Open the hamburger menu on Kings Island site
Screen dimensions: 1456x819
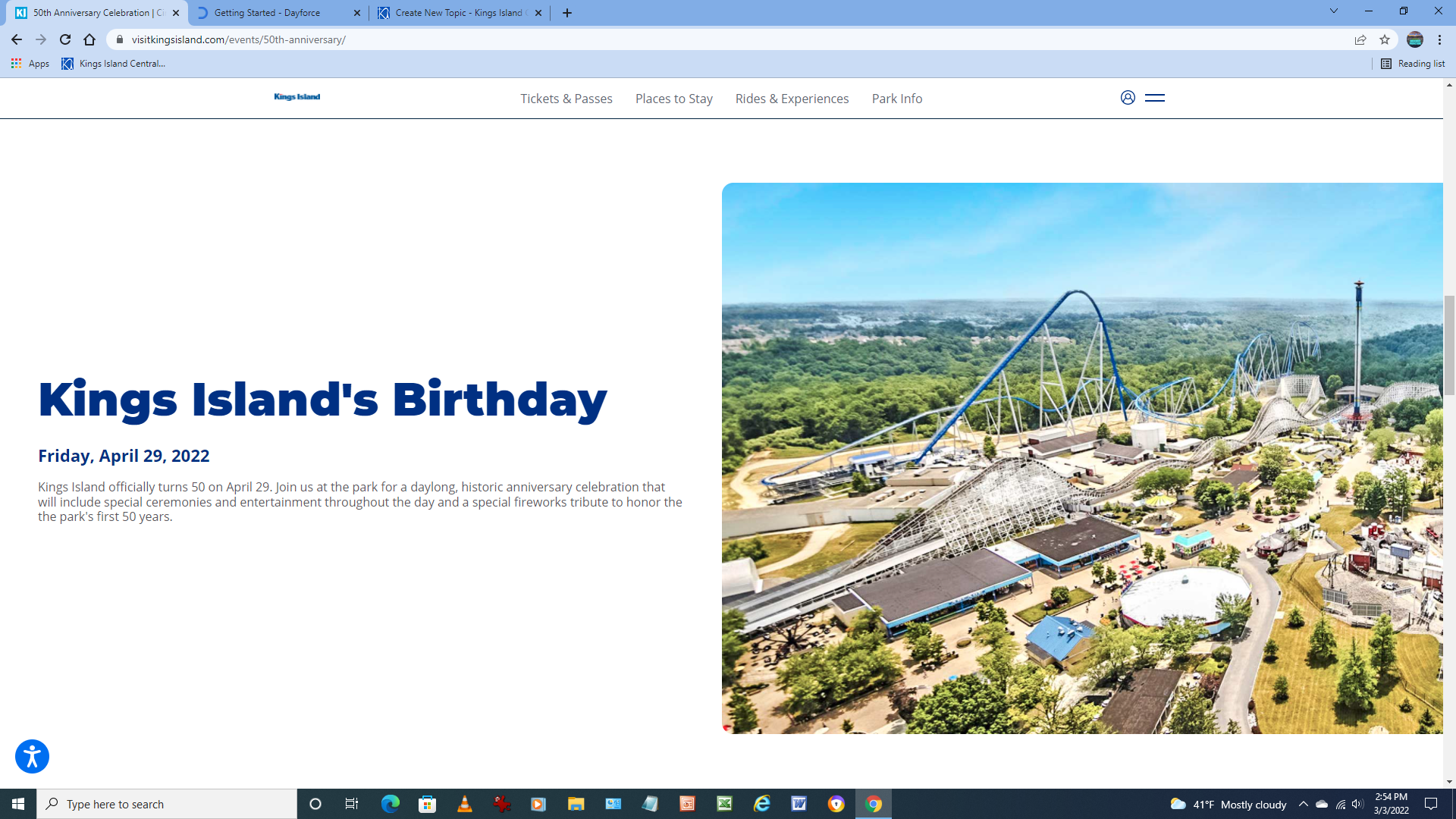pyautogui.click(x=1154, y=98)
